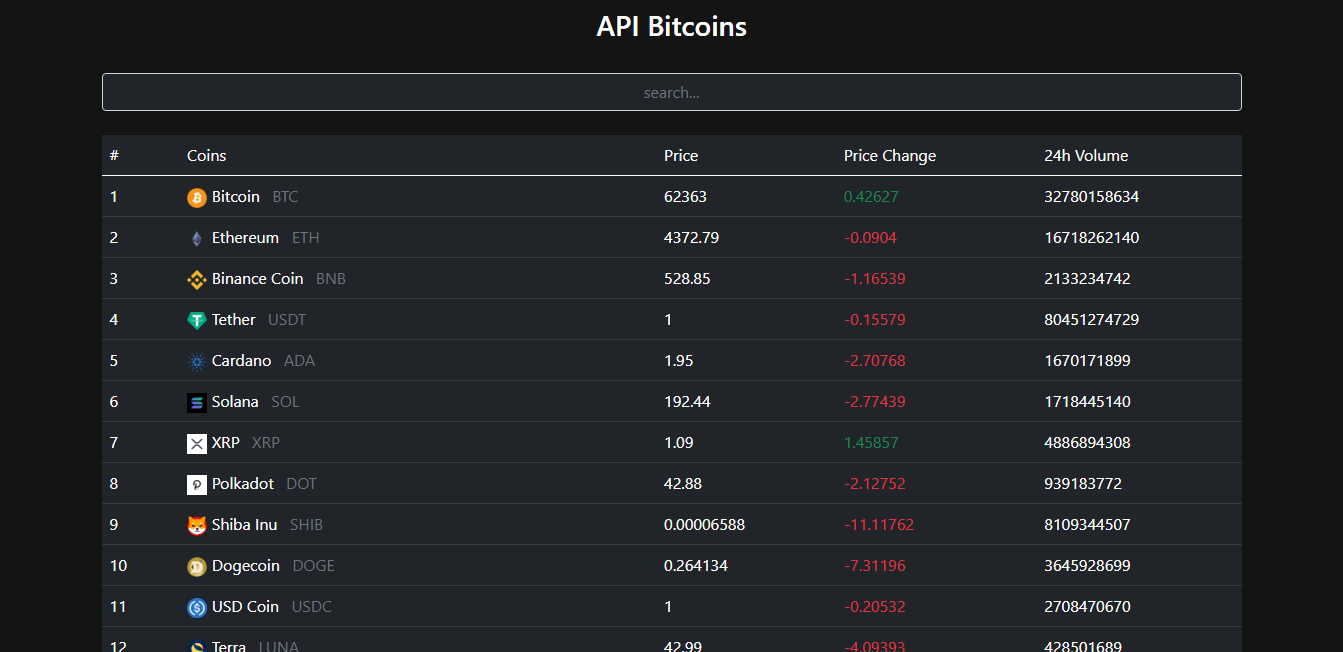1343x652 pixels.
Task: Click the Bitcoin logo icon
Action: coord(196,198)
